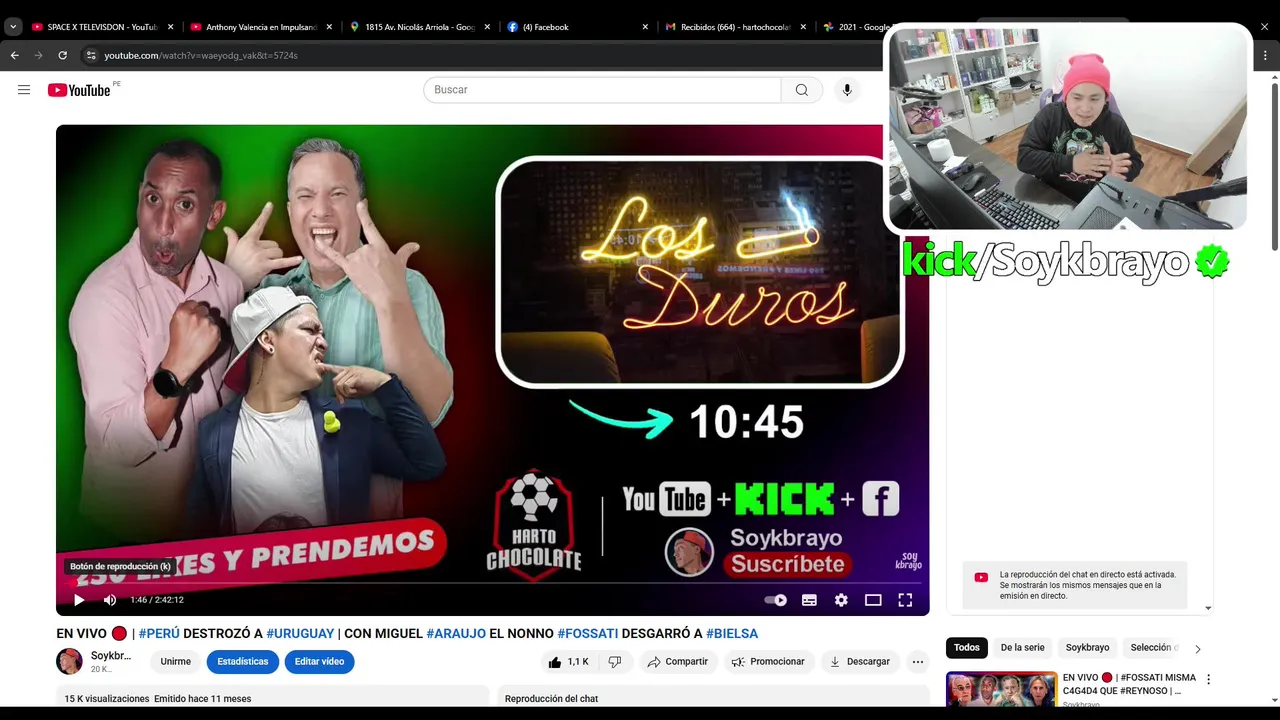Go back in browser

(14, 56)
